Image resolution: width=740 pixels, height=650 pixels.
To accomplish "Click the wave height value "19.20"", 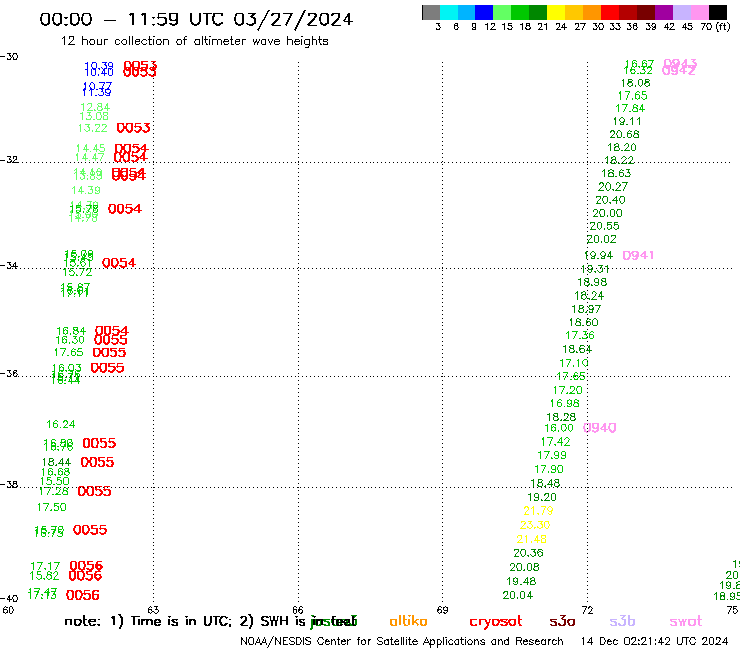I will pyautogui.click(x=542, y=497).
